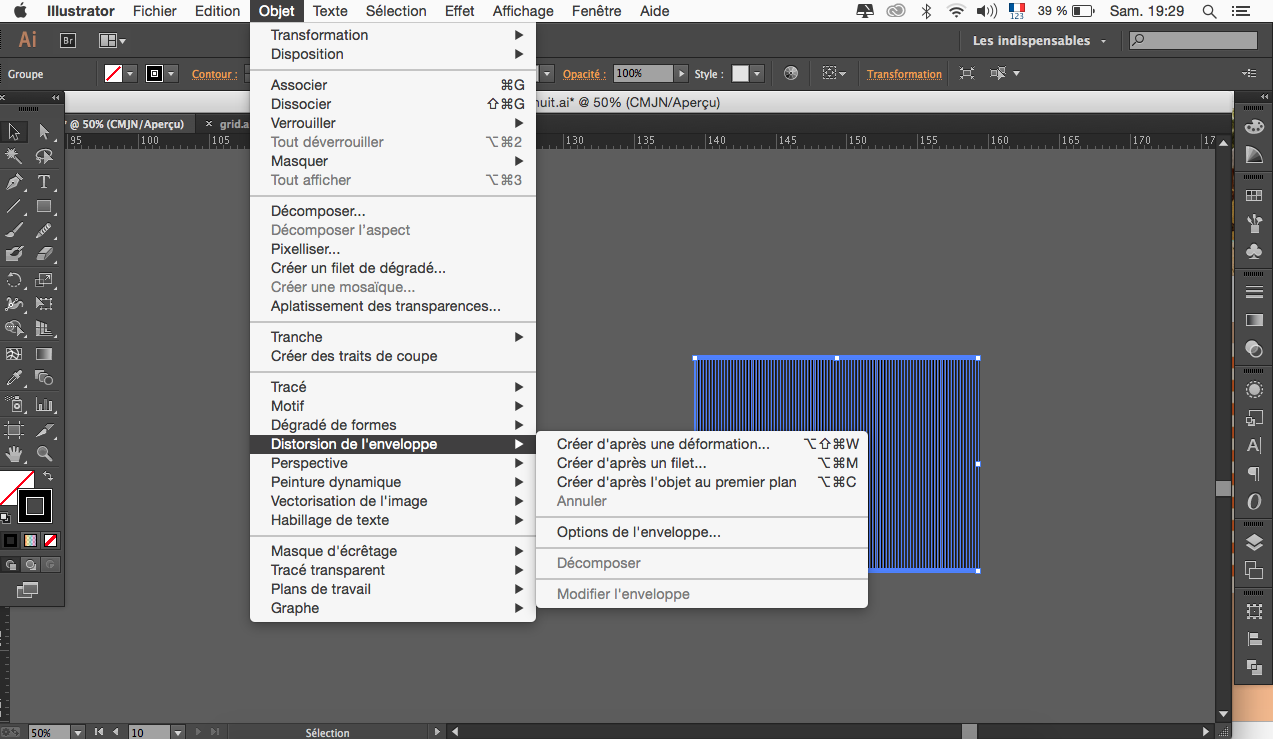This screenshot has width=1273, height=739.
Task: Set fill to None in toolbox
Action: click(x=50, y=540)
